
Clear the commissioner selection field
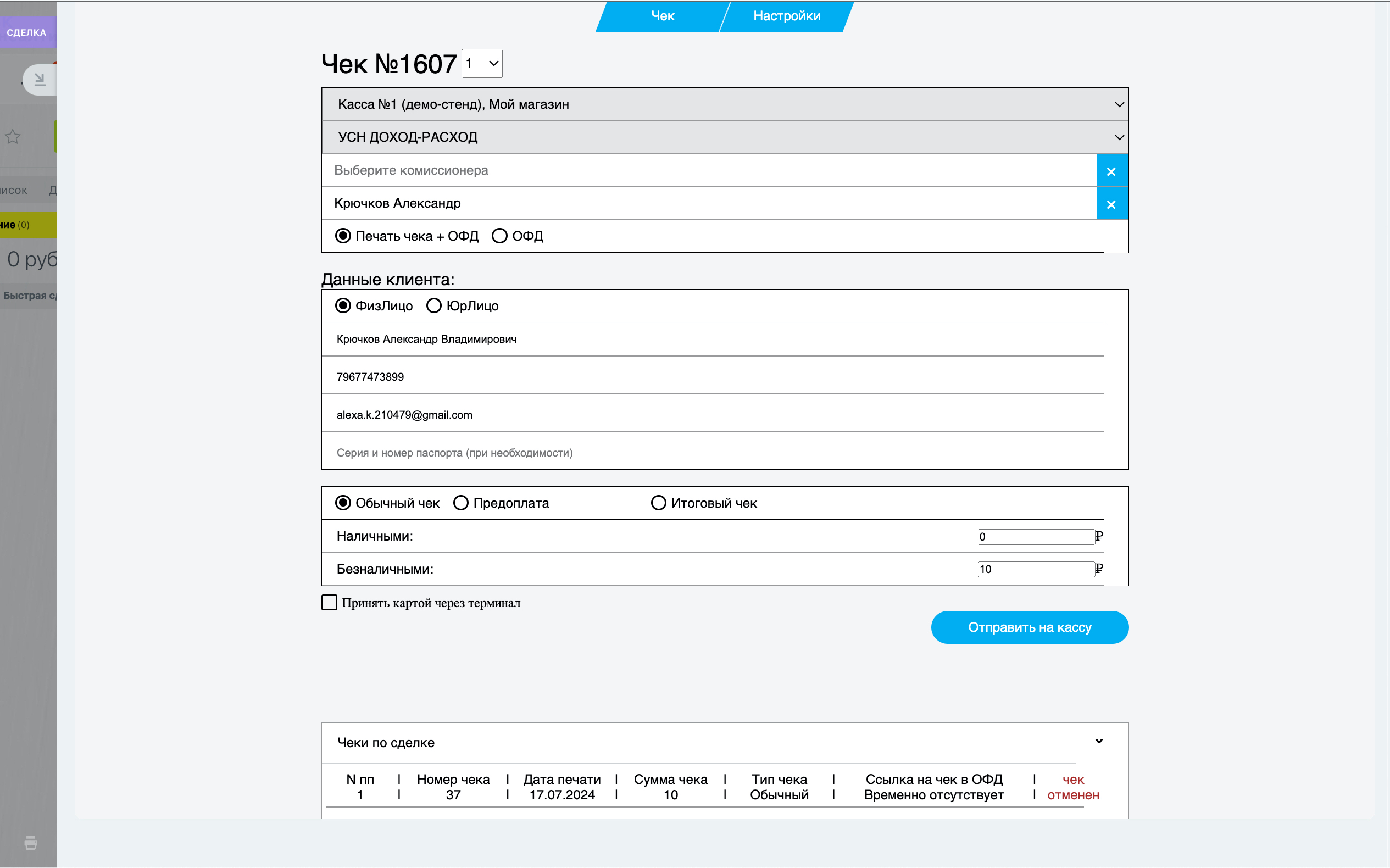click(1111, 171)
